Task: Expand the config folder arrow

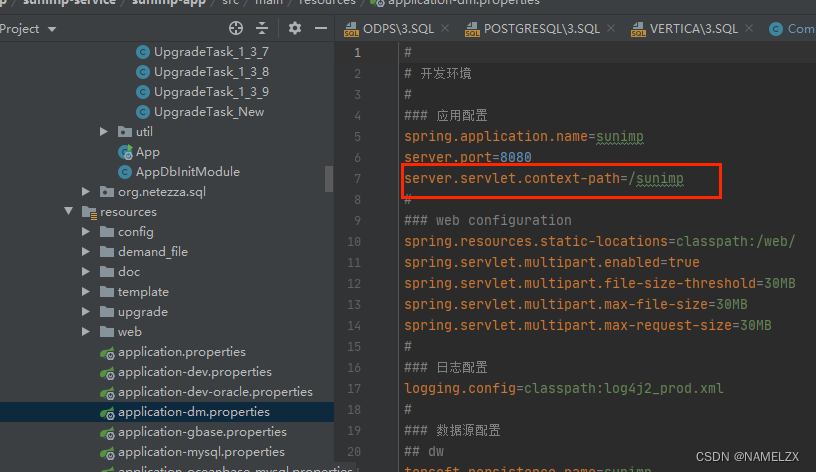Action: coord(88,232)
